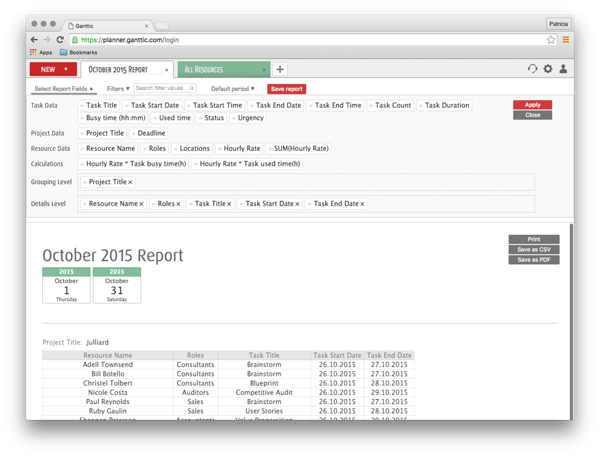Screen dimensions: 600x457
Task: Click Save as CSV
Action: point(534,250)
